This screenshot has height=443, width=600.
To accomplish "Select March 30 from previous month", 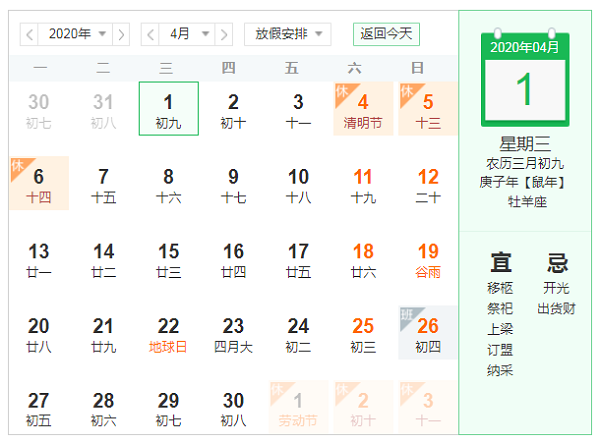I will click(39, 109).
